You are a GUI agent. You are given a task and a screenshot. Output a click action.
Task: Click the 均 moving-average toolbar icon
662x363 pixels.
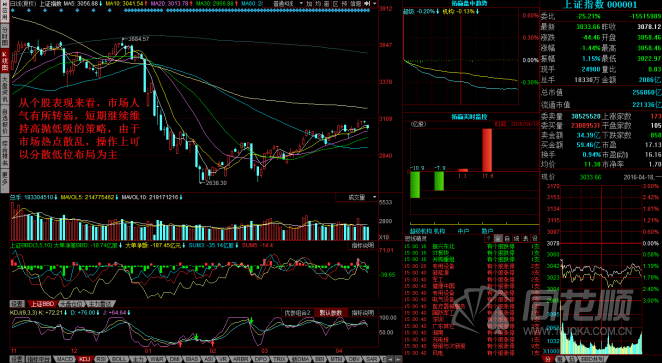click(317, 3)
